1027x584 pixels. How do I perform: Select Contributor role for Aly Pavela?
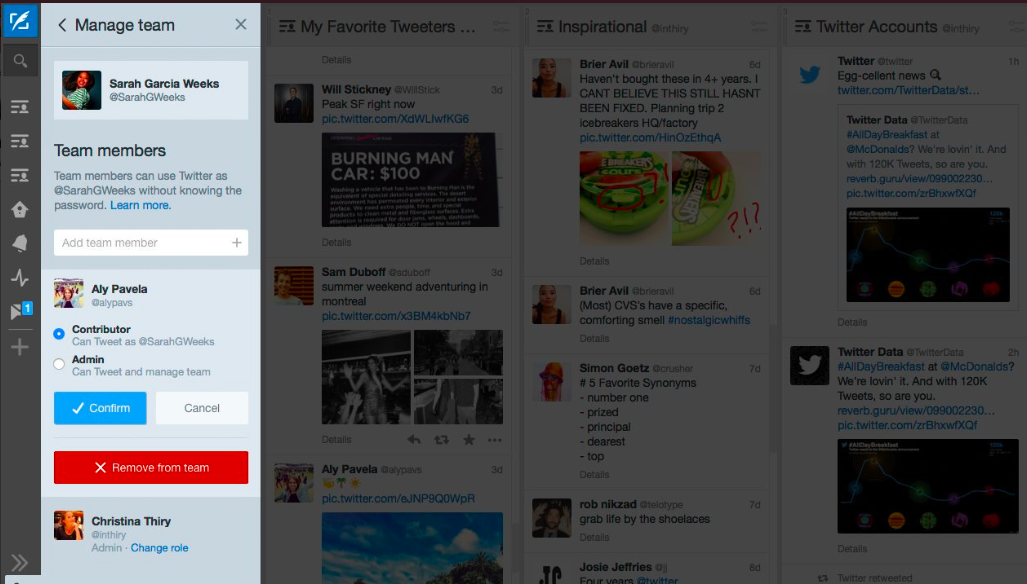point(59,334)
